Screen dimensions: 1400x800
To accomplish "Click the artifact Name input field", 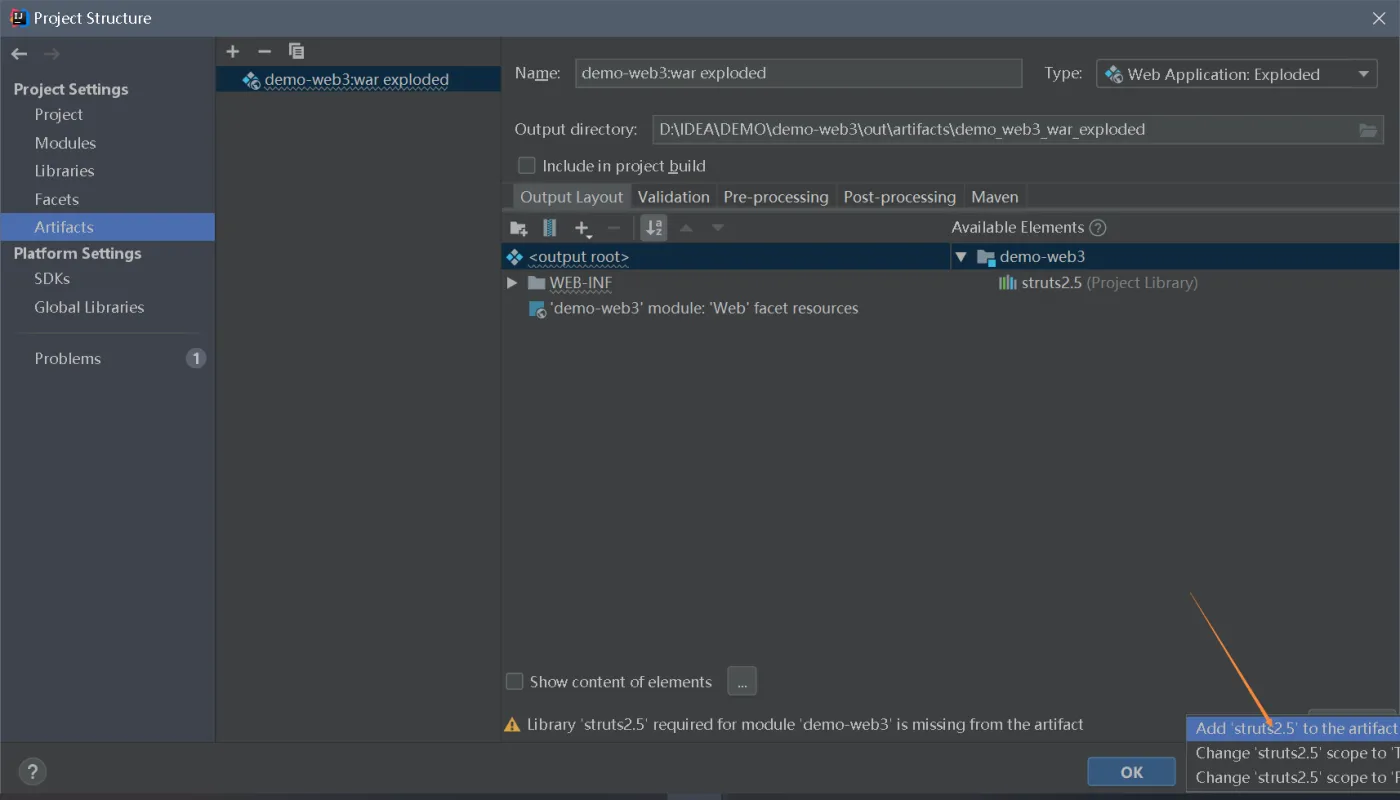I will pos(799,73).
